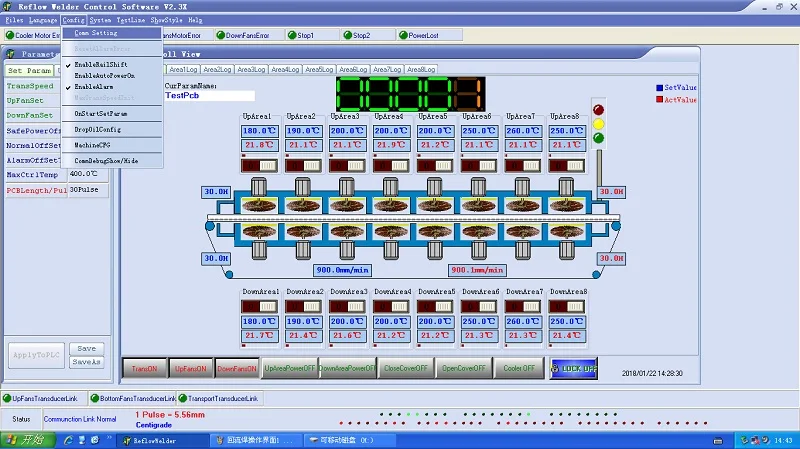This screenshot has height=449, width=800.
Task: Switch to the Area5Log tab
Action: click(x=319, y=69)
